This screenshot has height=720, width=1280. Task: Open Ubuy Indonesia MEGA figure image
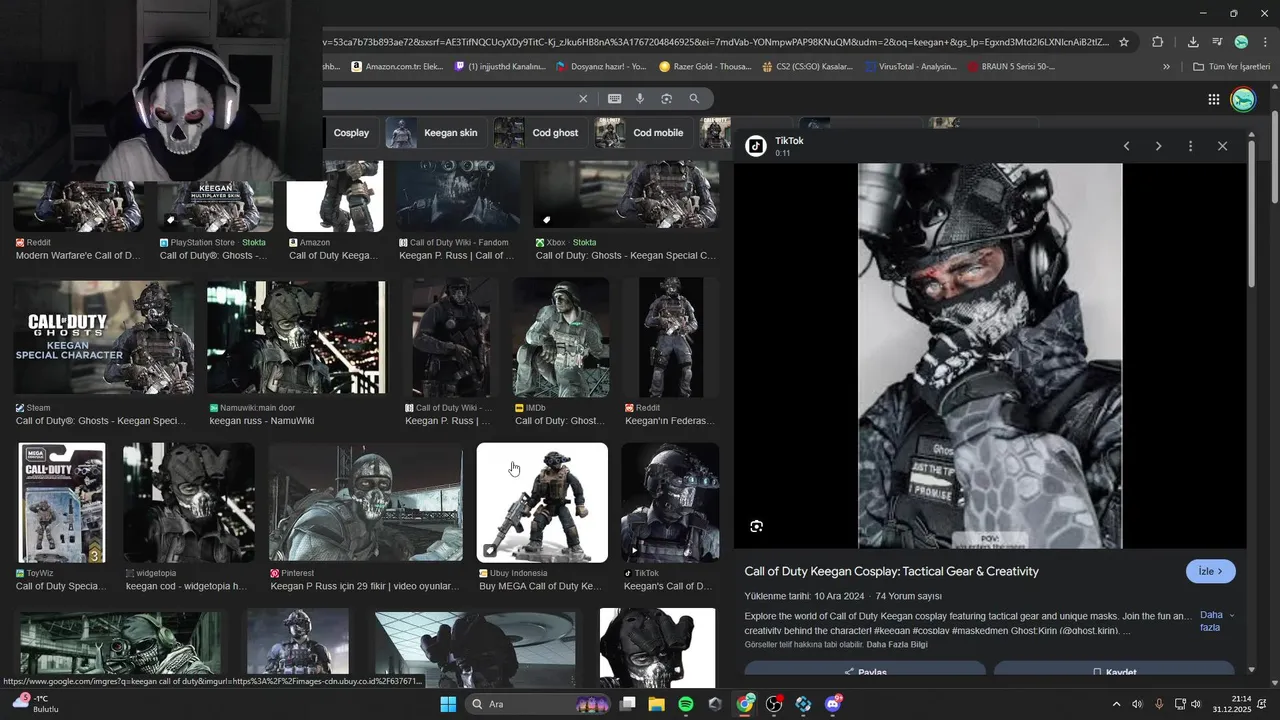(x=542, y=502)
